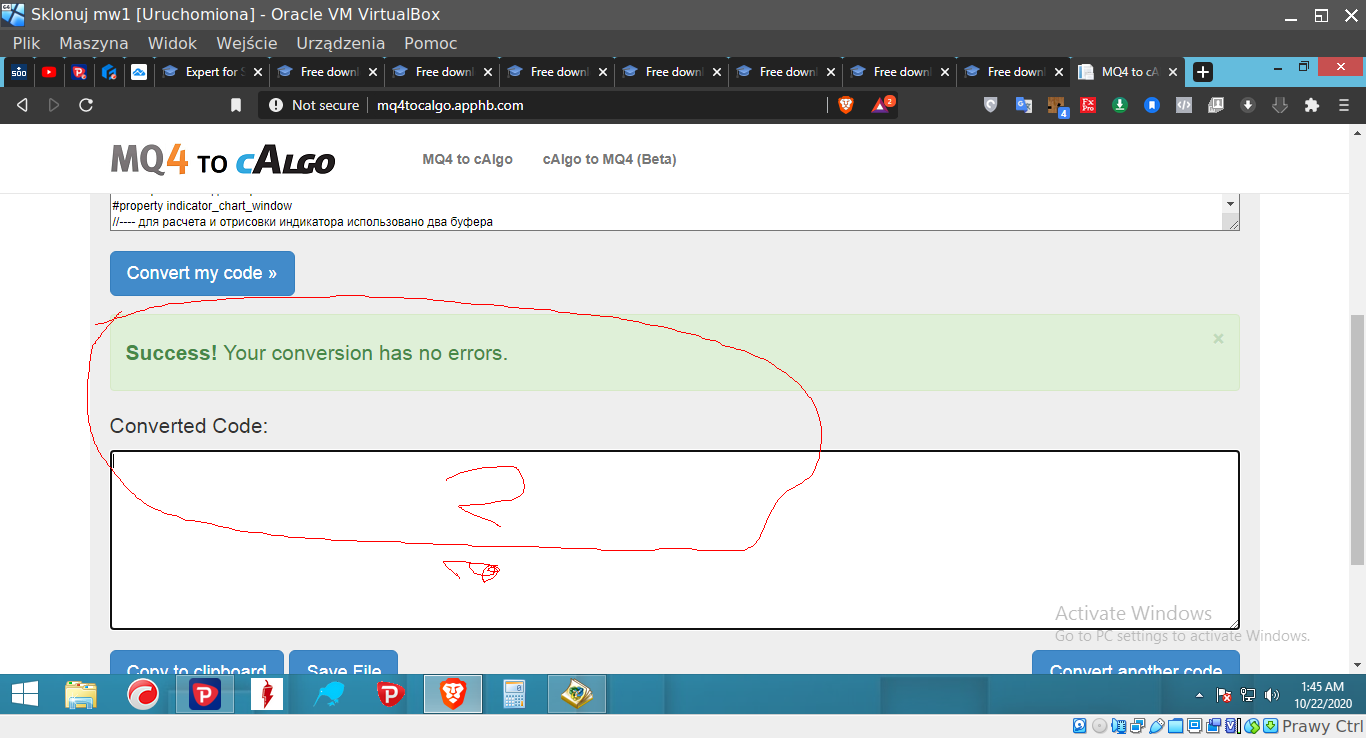Open File Explorer from the taskbar
Screen dimensions: 1366x738
[x=81, y=694]
